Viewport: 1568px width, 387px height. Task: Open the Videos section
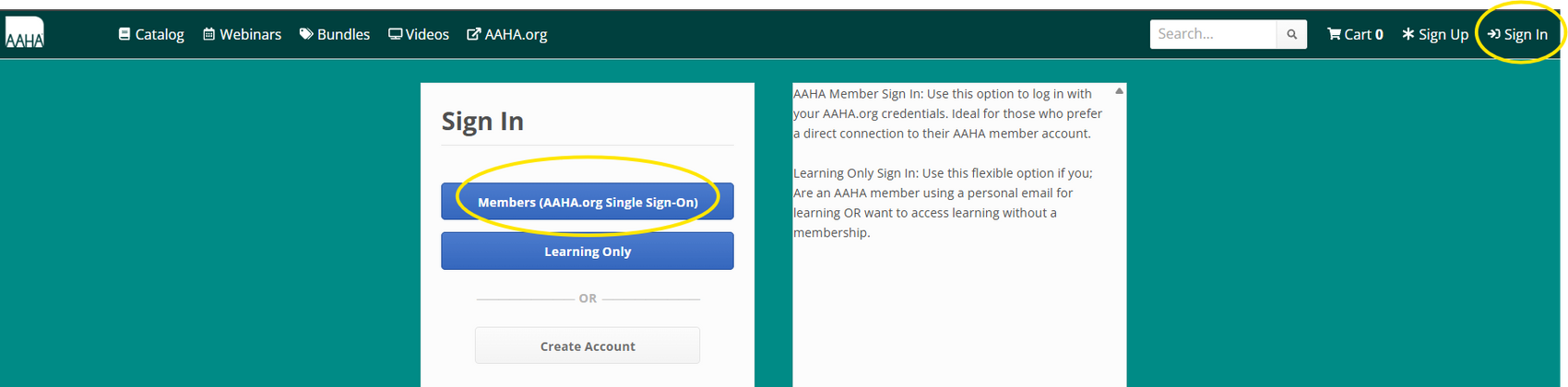(419, 34)
